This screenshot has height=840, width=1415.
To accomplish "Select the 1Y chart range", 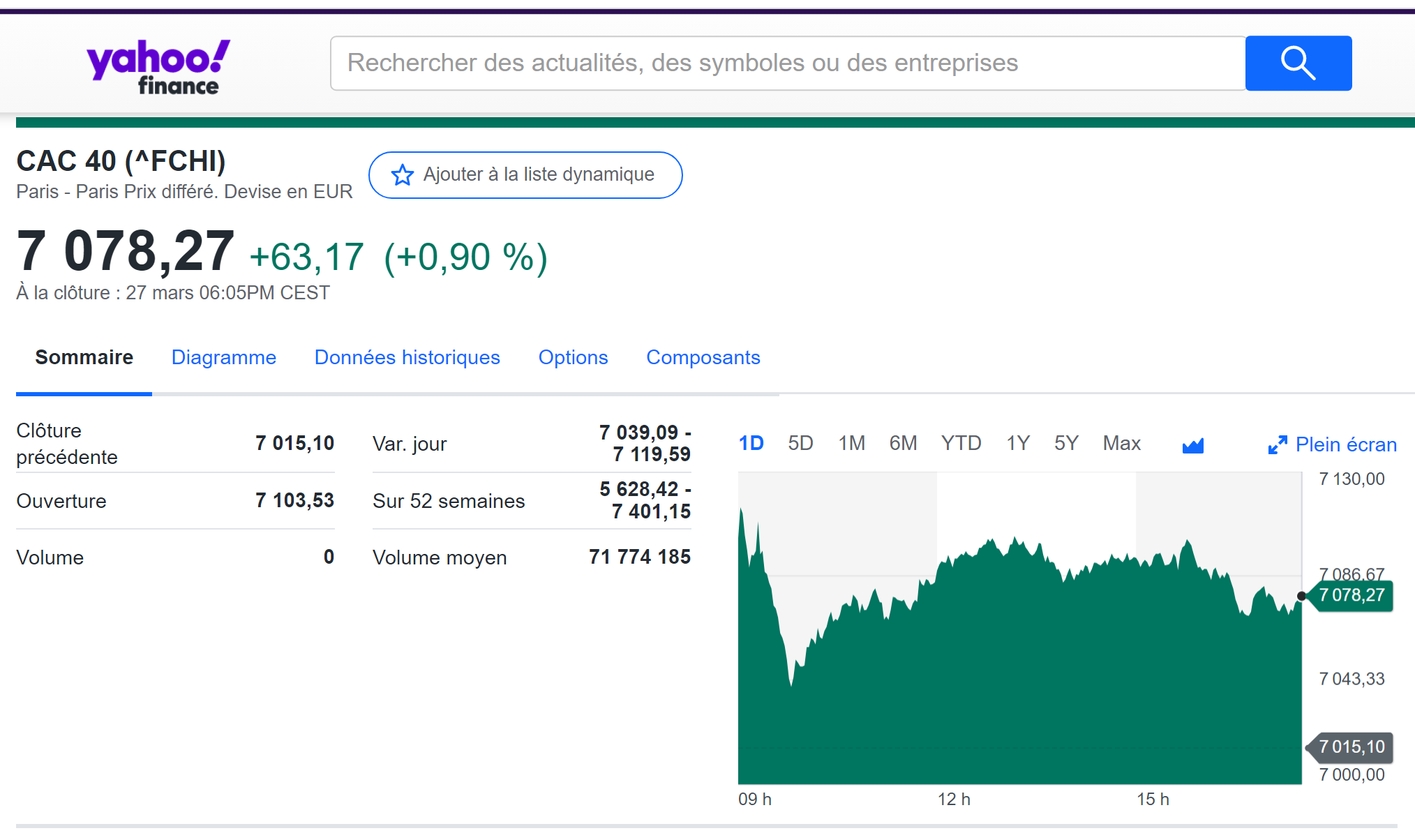I will 1018,443.
